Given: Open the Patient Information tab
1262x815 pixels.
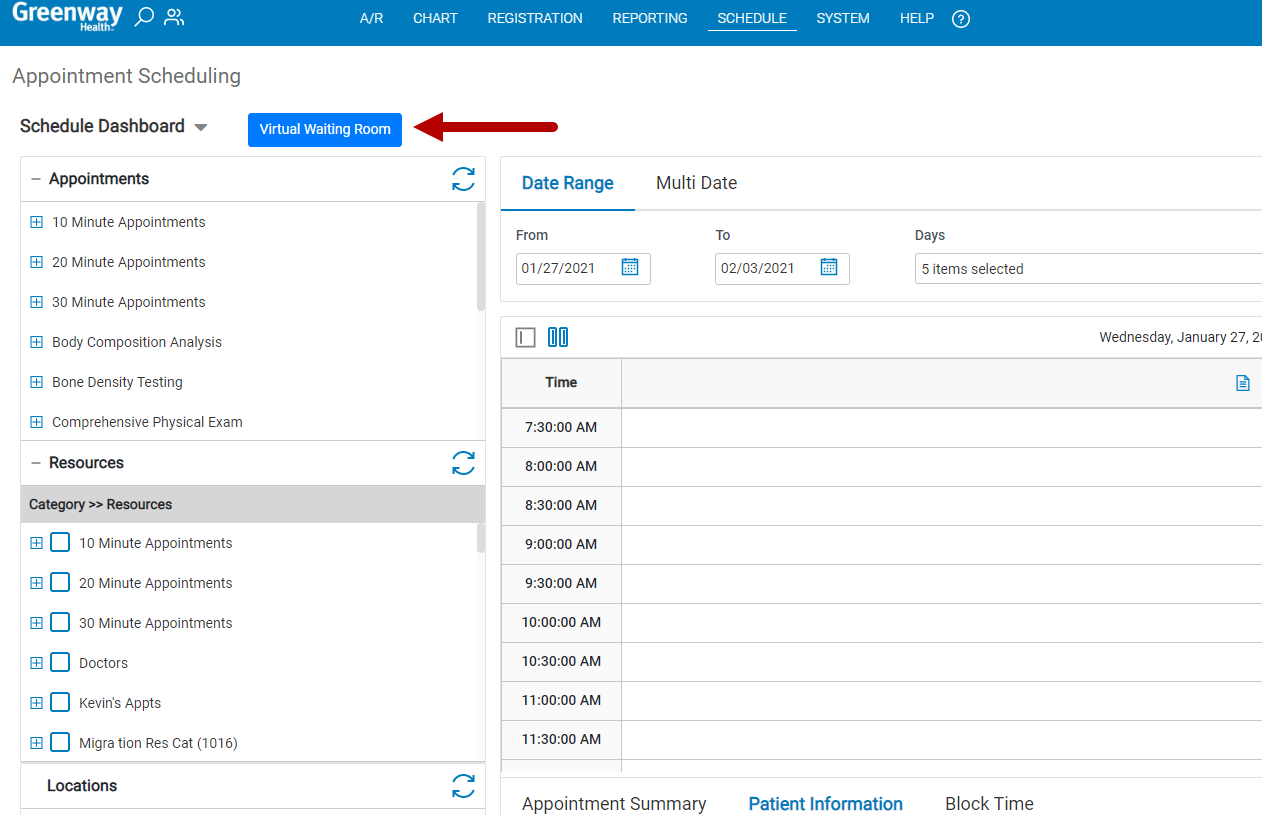Looking at the screenshot, I should 826,804.
